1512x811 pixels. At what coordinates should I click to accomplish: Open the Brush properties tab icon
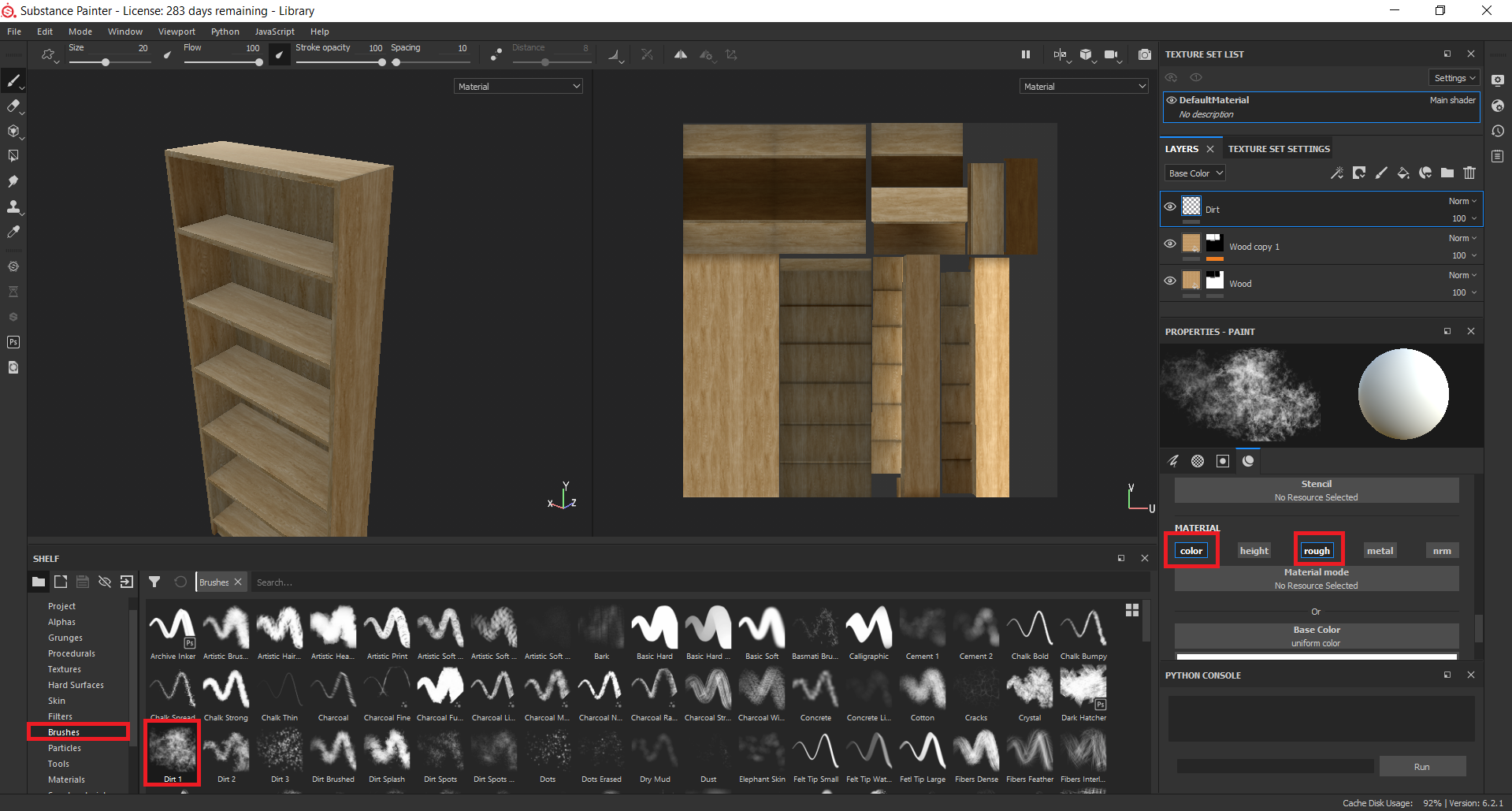1172,461
